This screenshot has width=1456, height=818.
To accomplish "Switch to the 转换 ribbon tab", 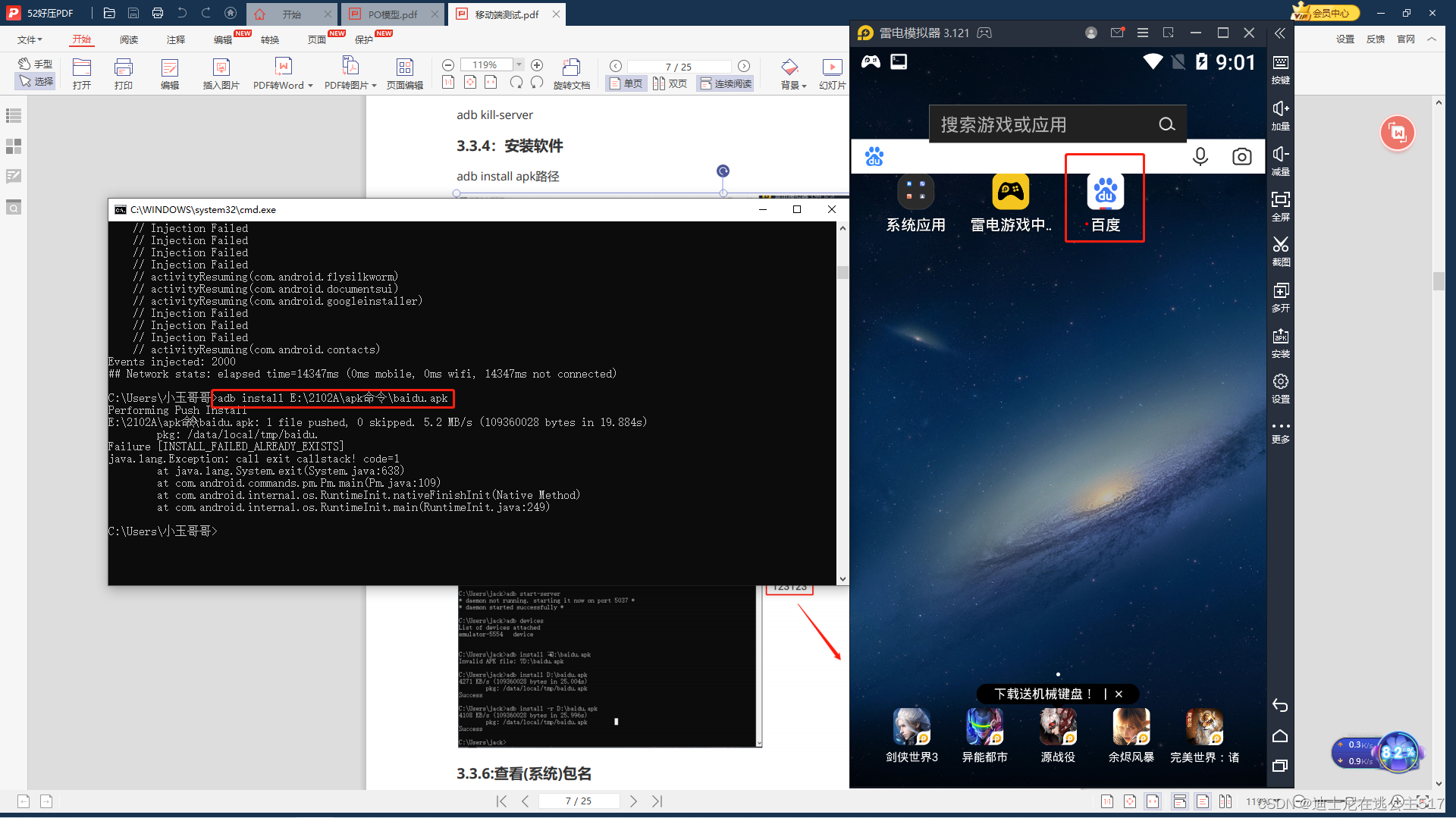I will point(270,39).
